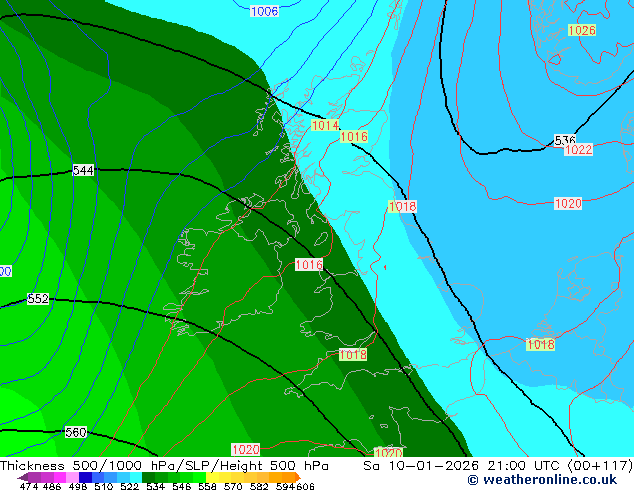Click legend value 534
The image size is (634, 490).
(x=155, y=486)
